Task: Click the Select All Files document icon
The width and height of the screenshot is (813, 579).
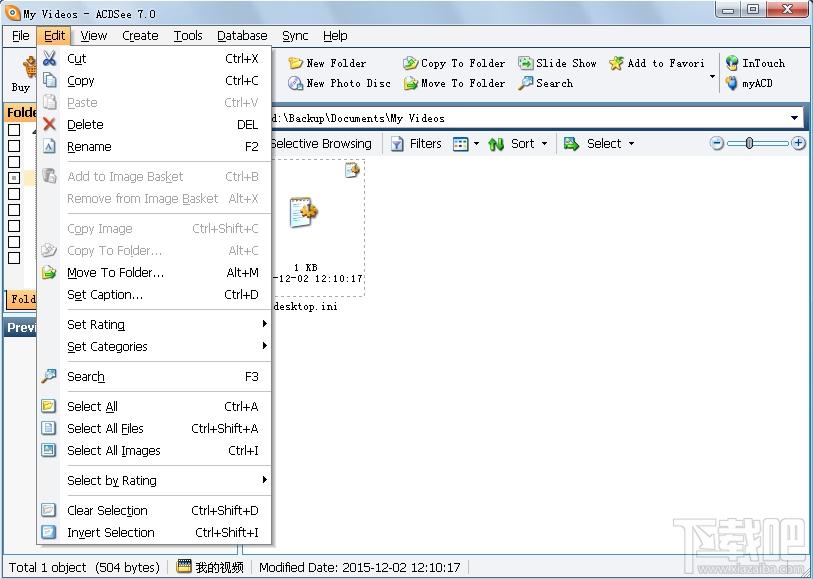Action: 49,428
